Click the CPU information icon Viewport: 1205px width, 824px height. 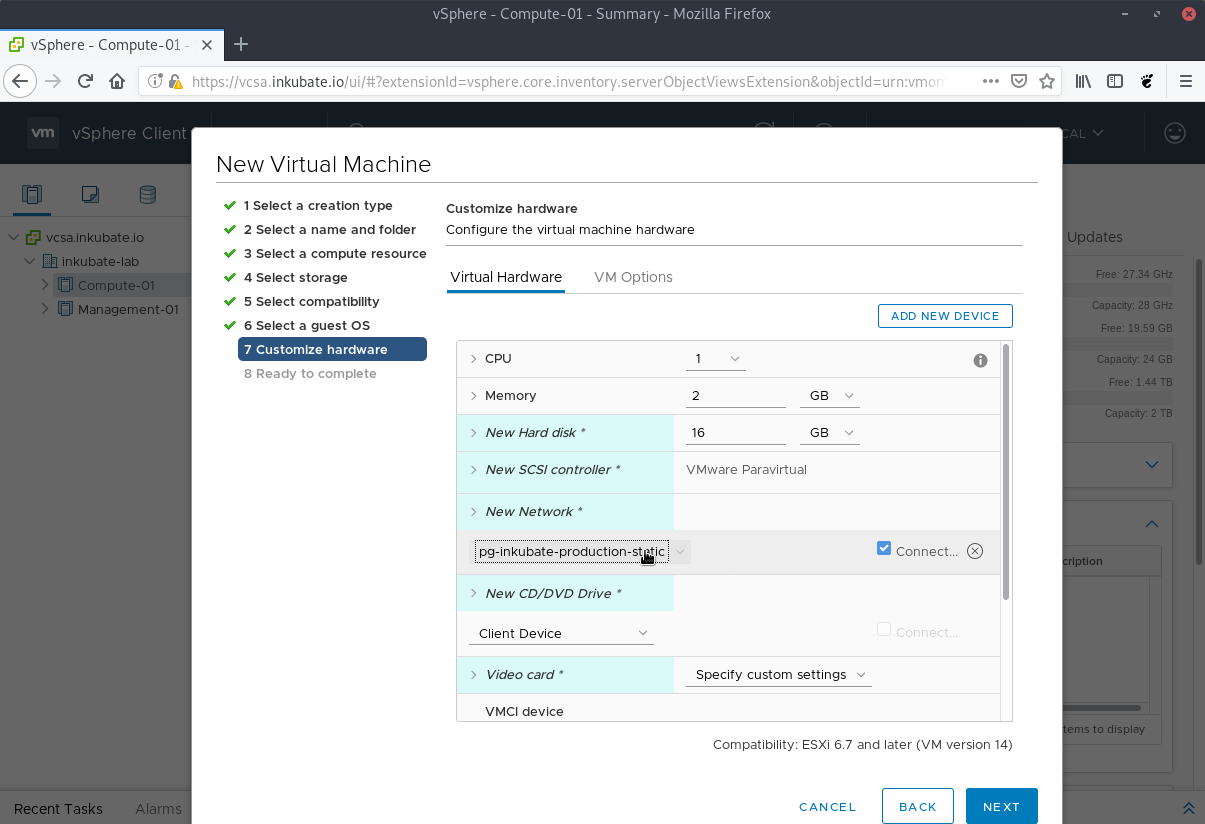[x=980, y=360]
